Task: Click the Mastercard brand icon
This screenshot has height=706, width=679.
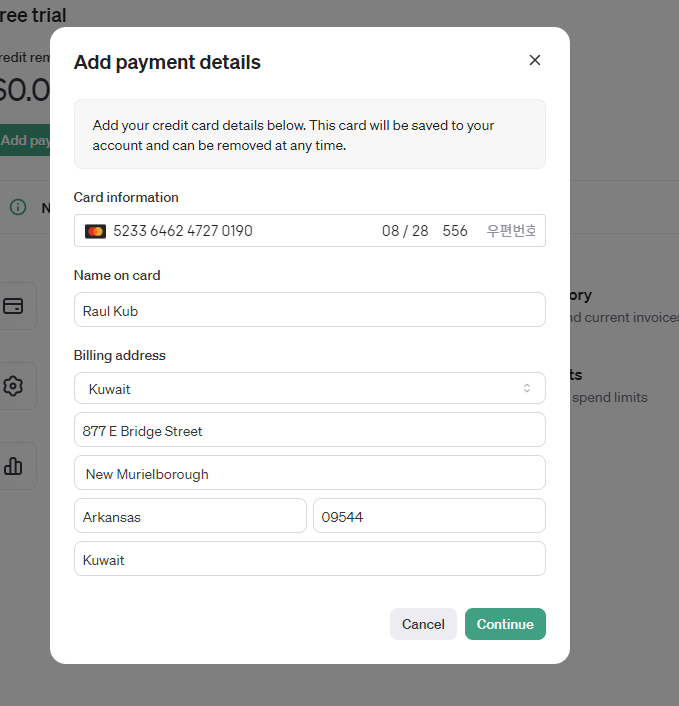Action: (95, 231)
